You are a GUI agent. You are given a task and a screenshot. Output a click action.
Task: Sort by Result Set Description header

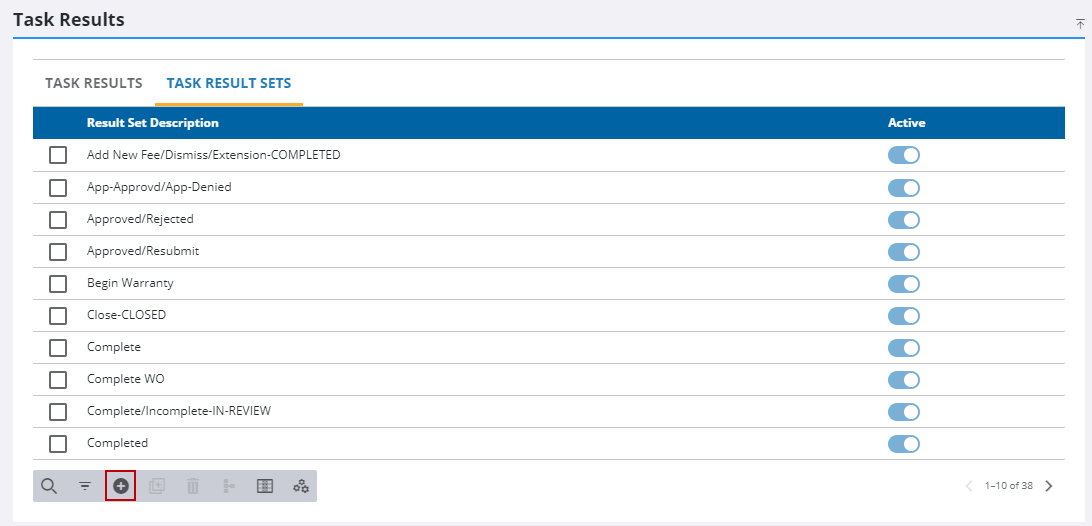tap(153, 123)
